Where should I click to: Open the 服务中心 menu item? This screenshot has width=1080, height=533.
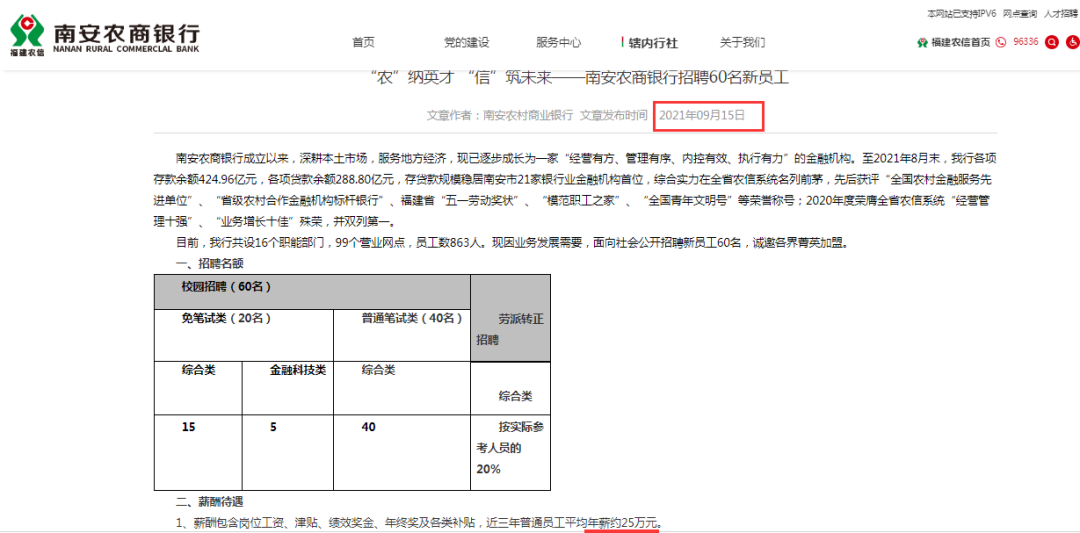[559, 43]
